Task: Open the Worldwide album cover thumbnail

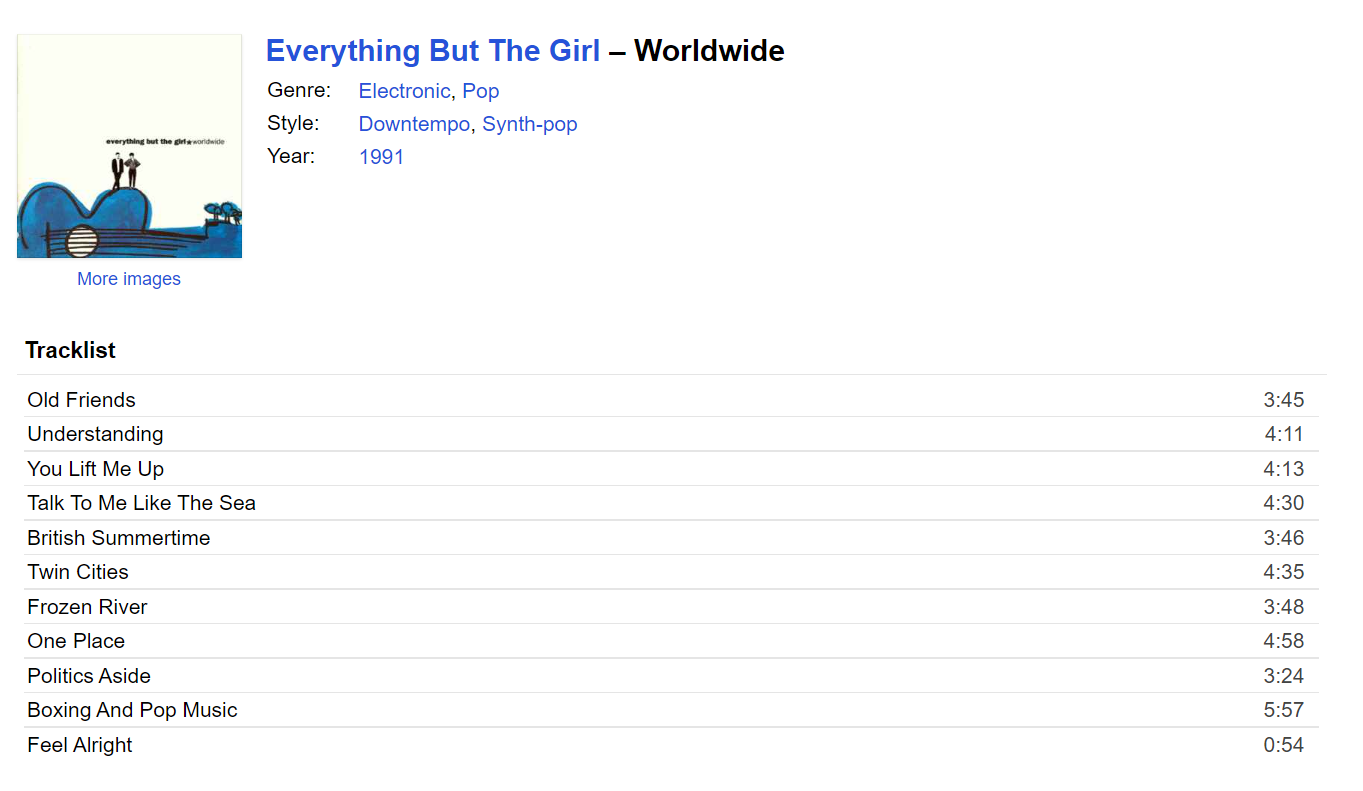Action: 129,146
